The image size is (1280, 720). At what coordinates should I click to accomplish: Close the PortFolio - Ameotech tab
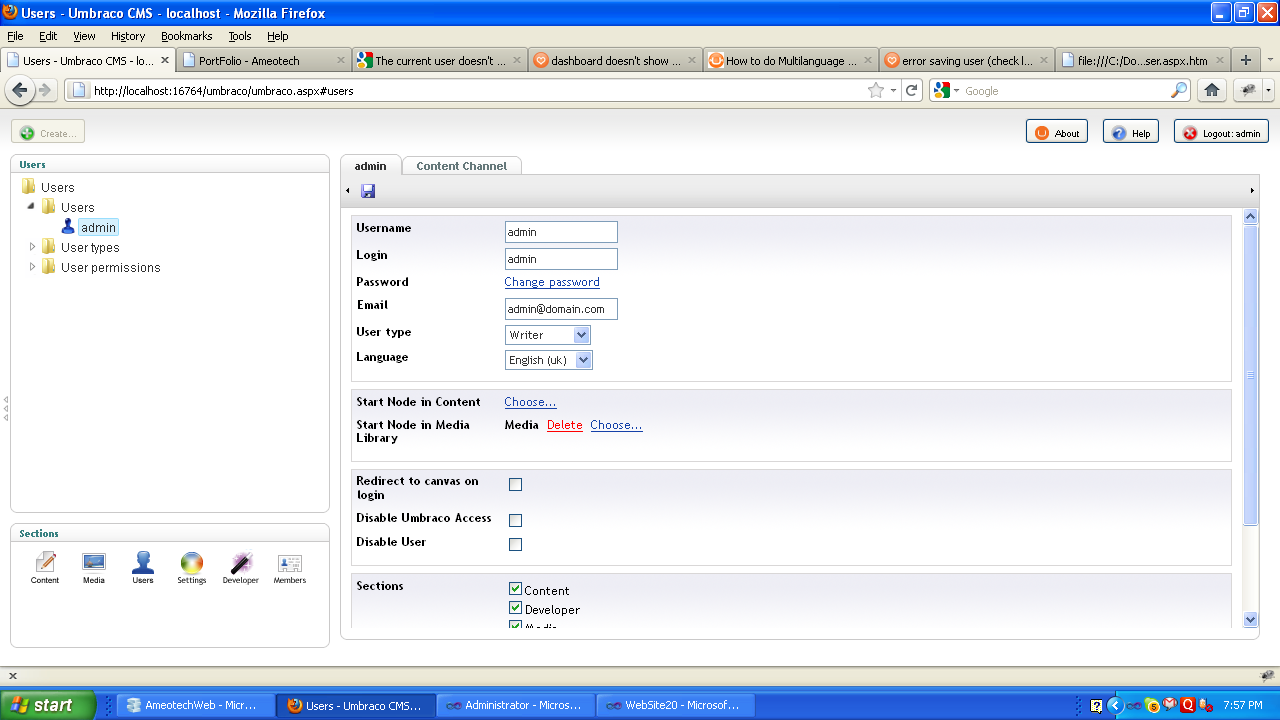[341, 61]
